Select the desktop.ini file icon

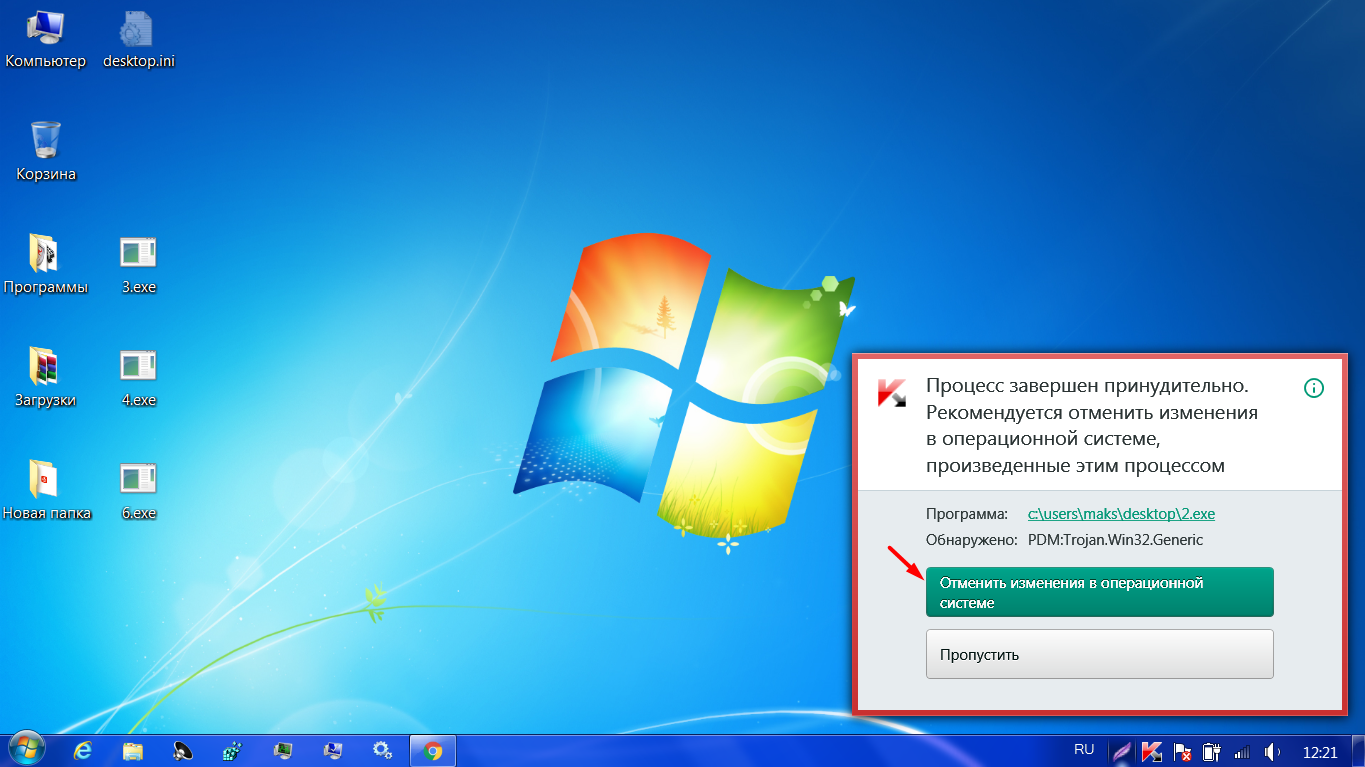[139, 40]
